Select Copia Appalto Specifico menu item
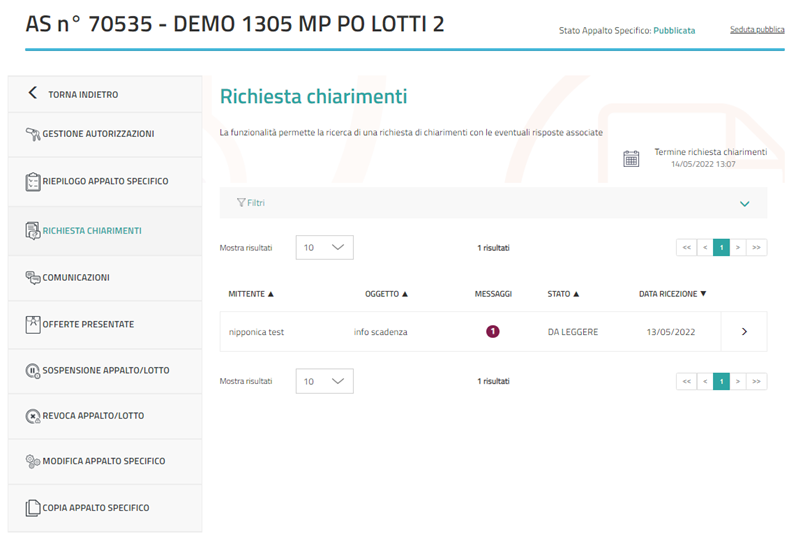 [96, 508]
